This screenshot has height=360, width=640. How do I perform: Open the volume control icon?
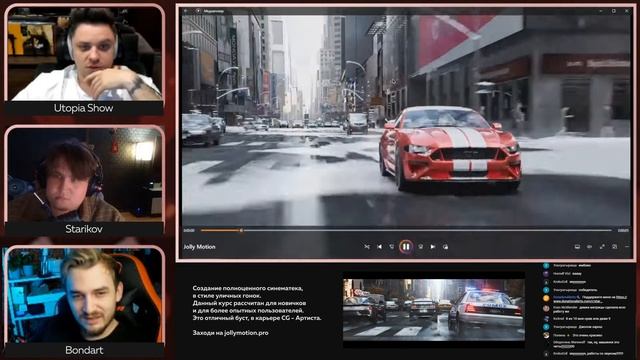point(589,247)
